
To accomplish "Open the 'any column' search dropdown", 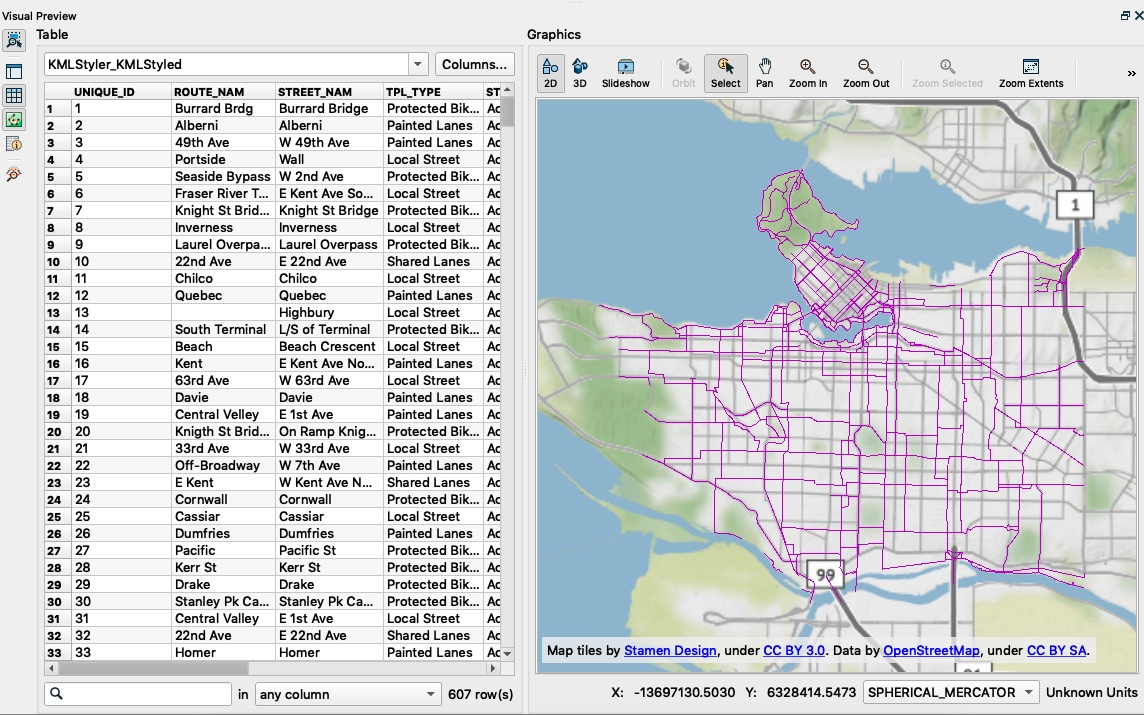I will [x=347, y=695].
